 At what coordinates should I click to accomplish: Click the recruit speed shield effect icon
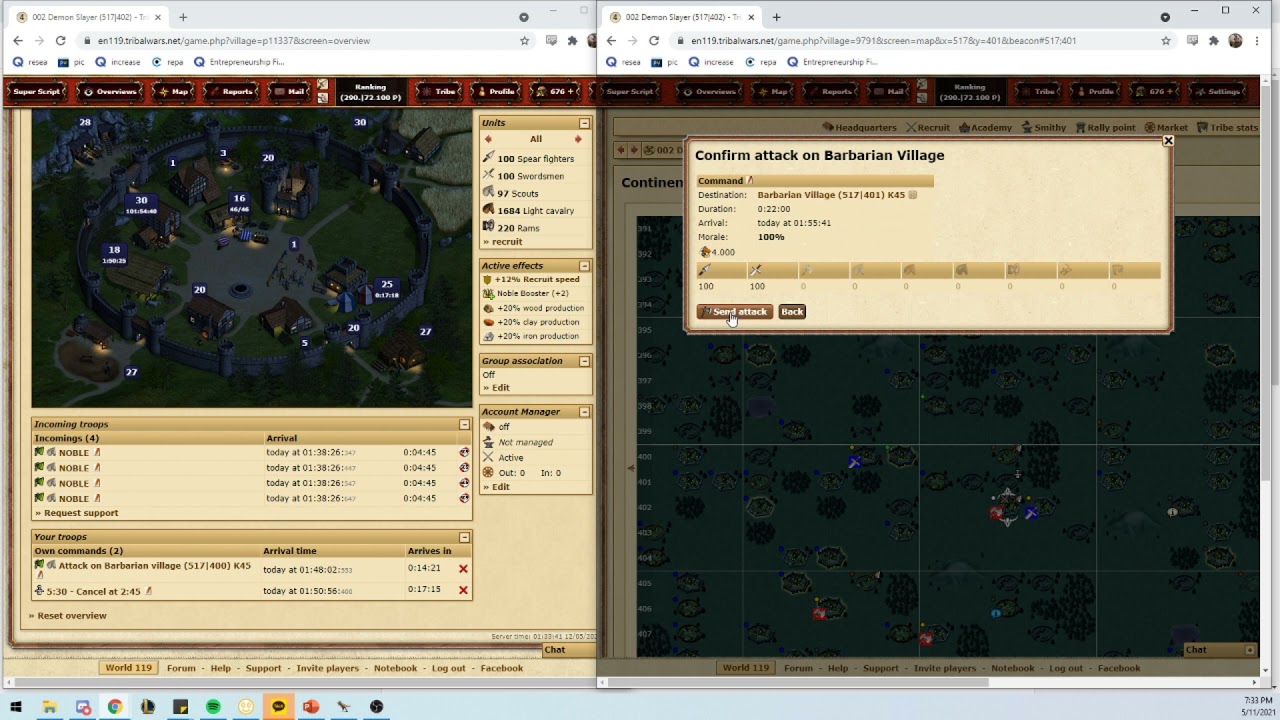tap(488, 280)
